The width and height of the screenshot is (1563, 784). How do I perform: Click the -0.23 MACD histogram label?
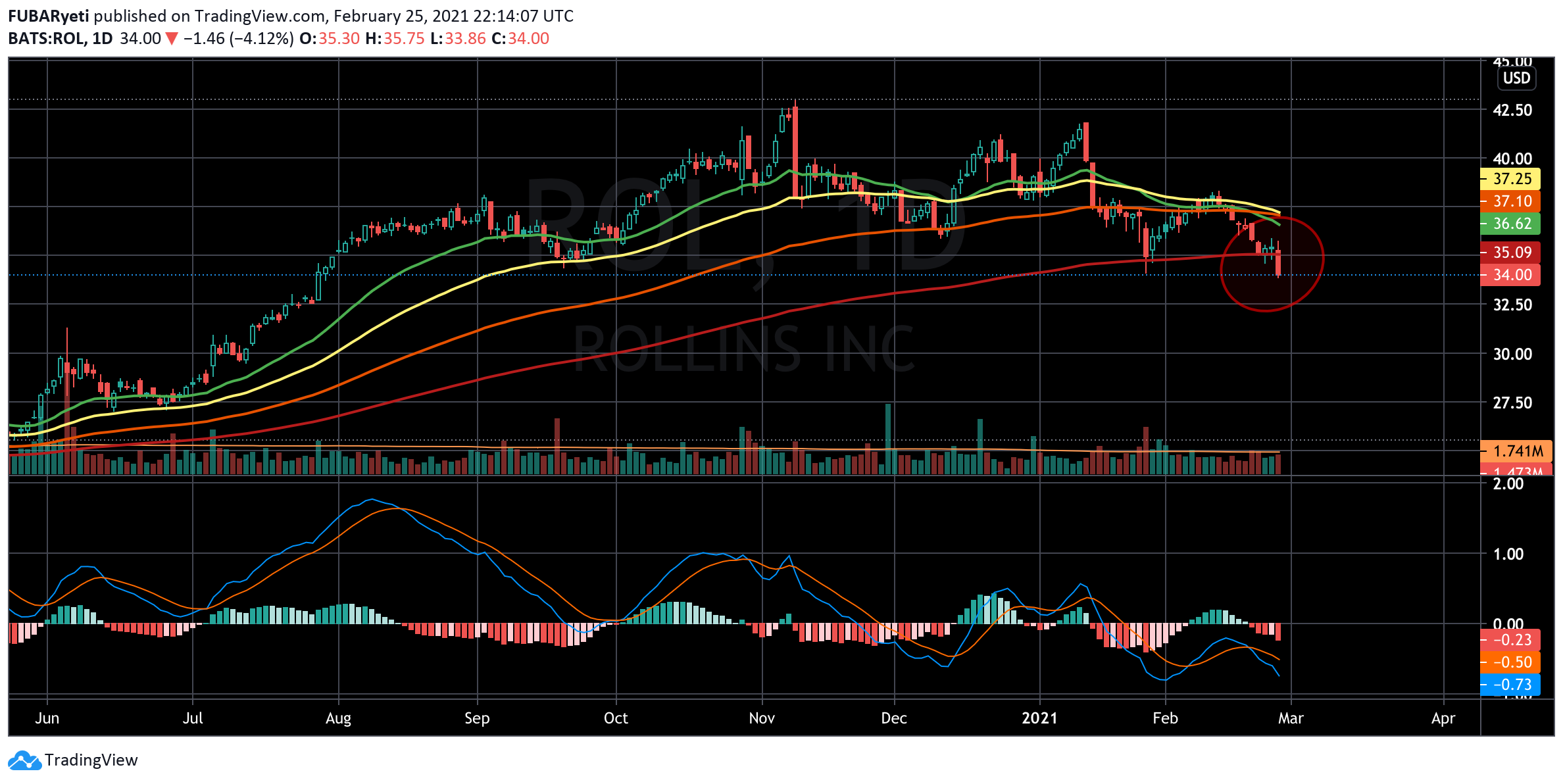tap(1511, 640)
